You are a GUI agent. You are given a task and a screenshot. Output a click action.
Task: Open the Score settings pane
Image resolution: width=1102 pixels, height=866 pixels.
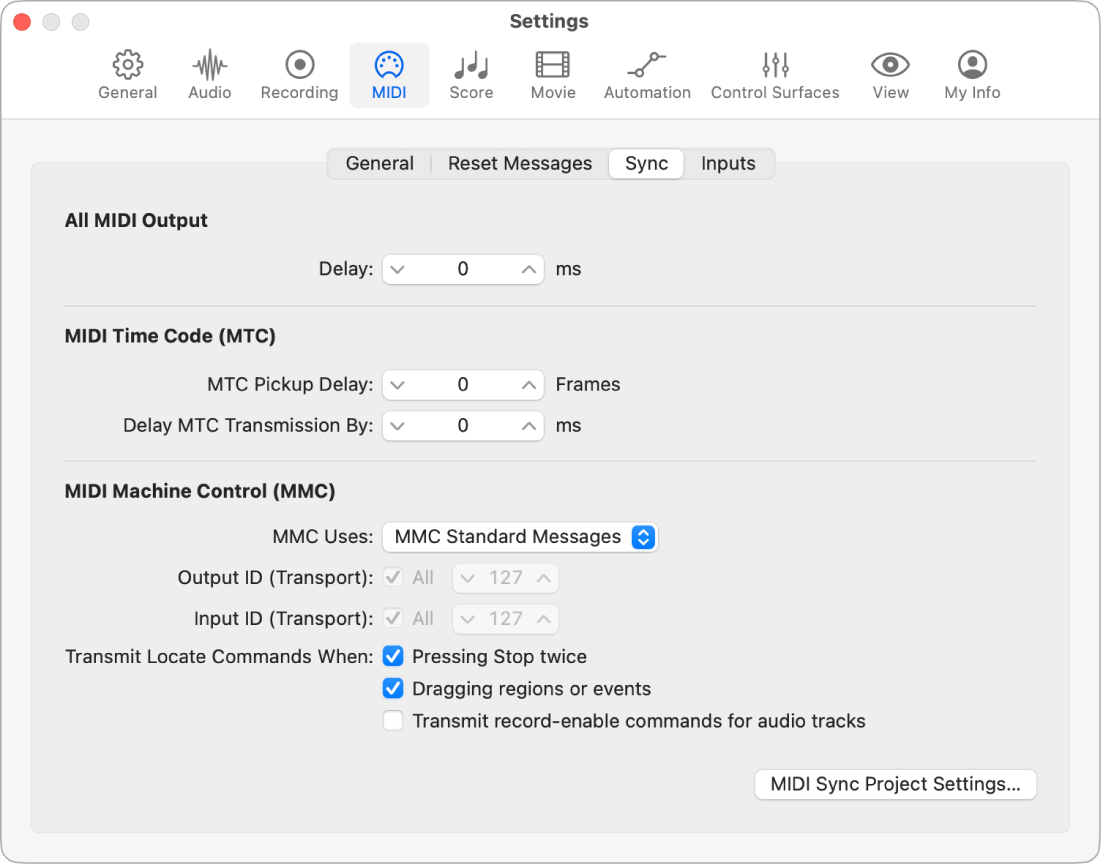471,73
